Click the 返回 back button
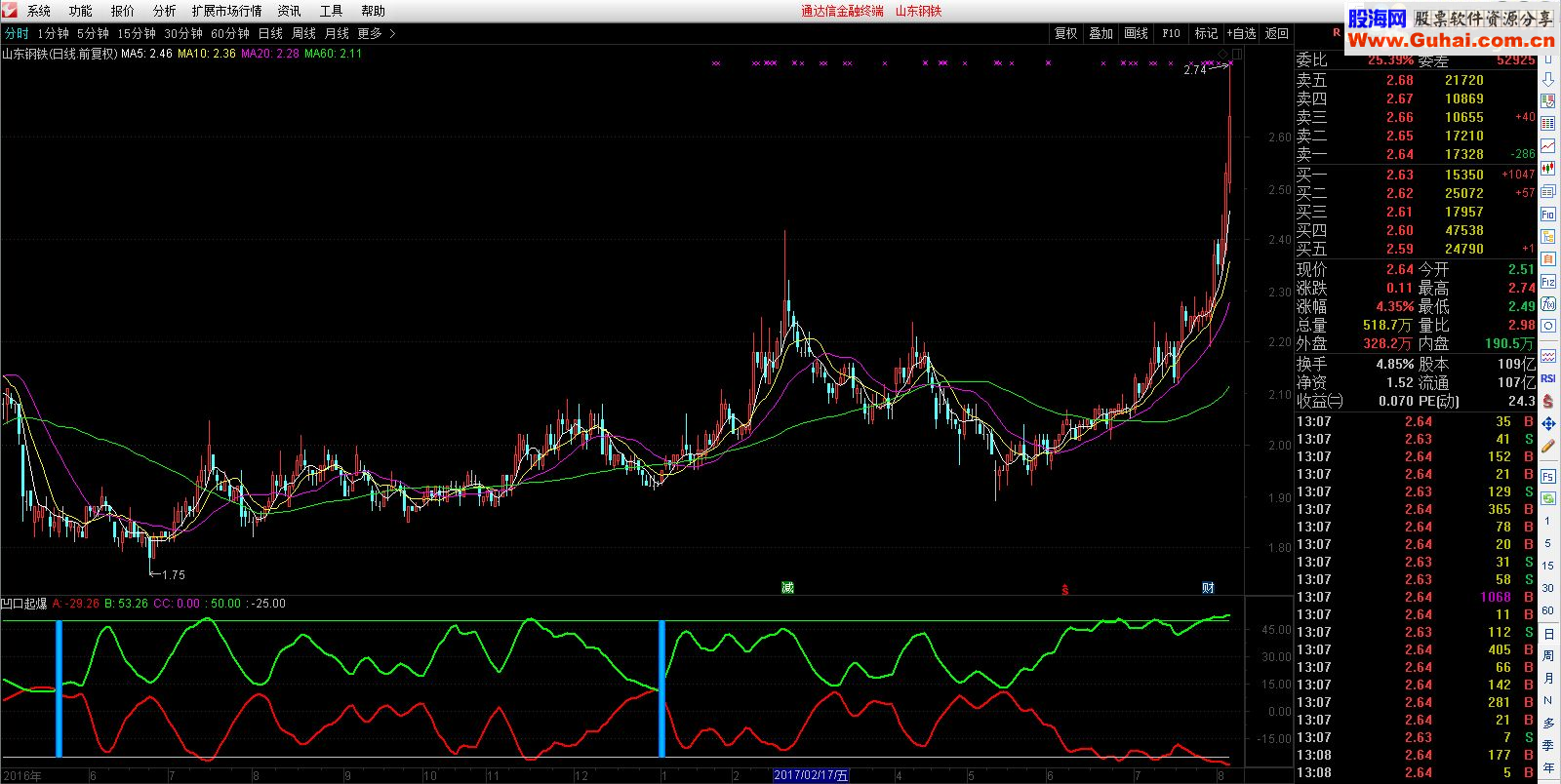 1277,33
